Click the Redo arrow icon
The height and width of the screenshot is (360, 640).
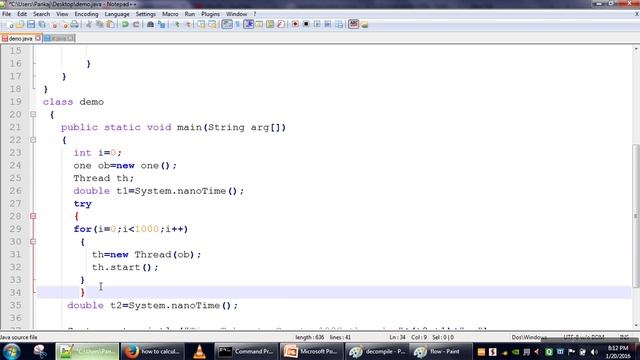click(x=136, y=25)
